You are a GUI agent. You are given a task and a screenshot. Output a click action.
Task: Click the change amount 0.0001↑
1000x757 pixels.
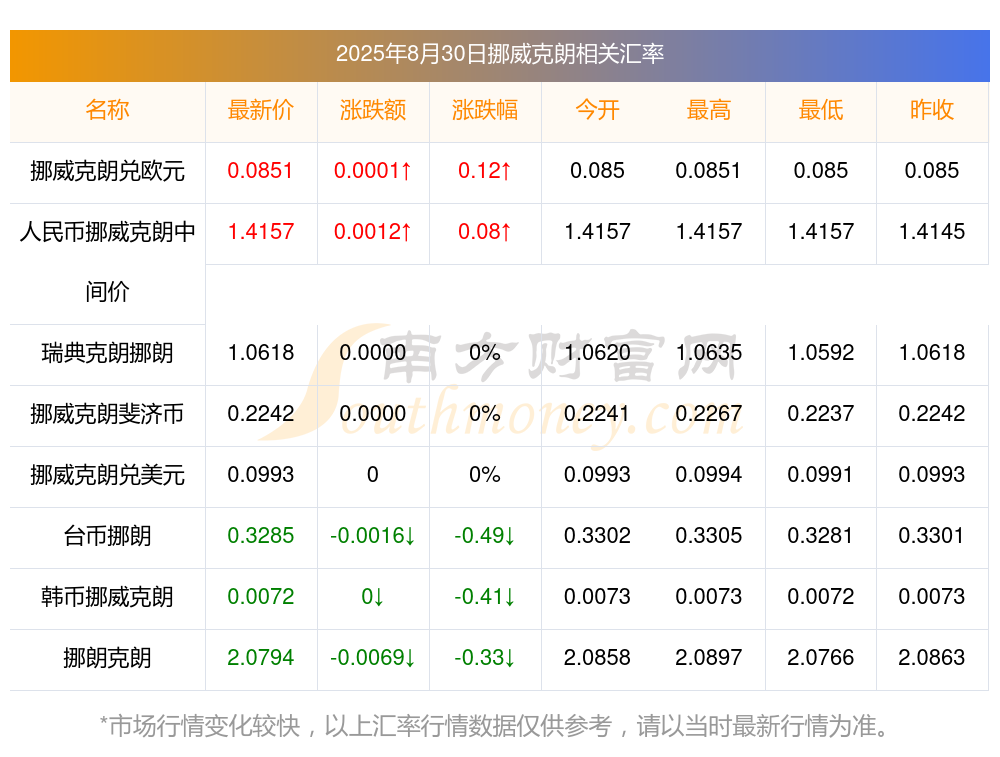pyautogui.click(x=373, y=171)
